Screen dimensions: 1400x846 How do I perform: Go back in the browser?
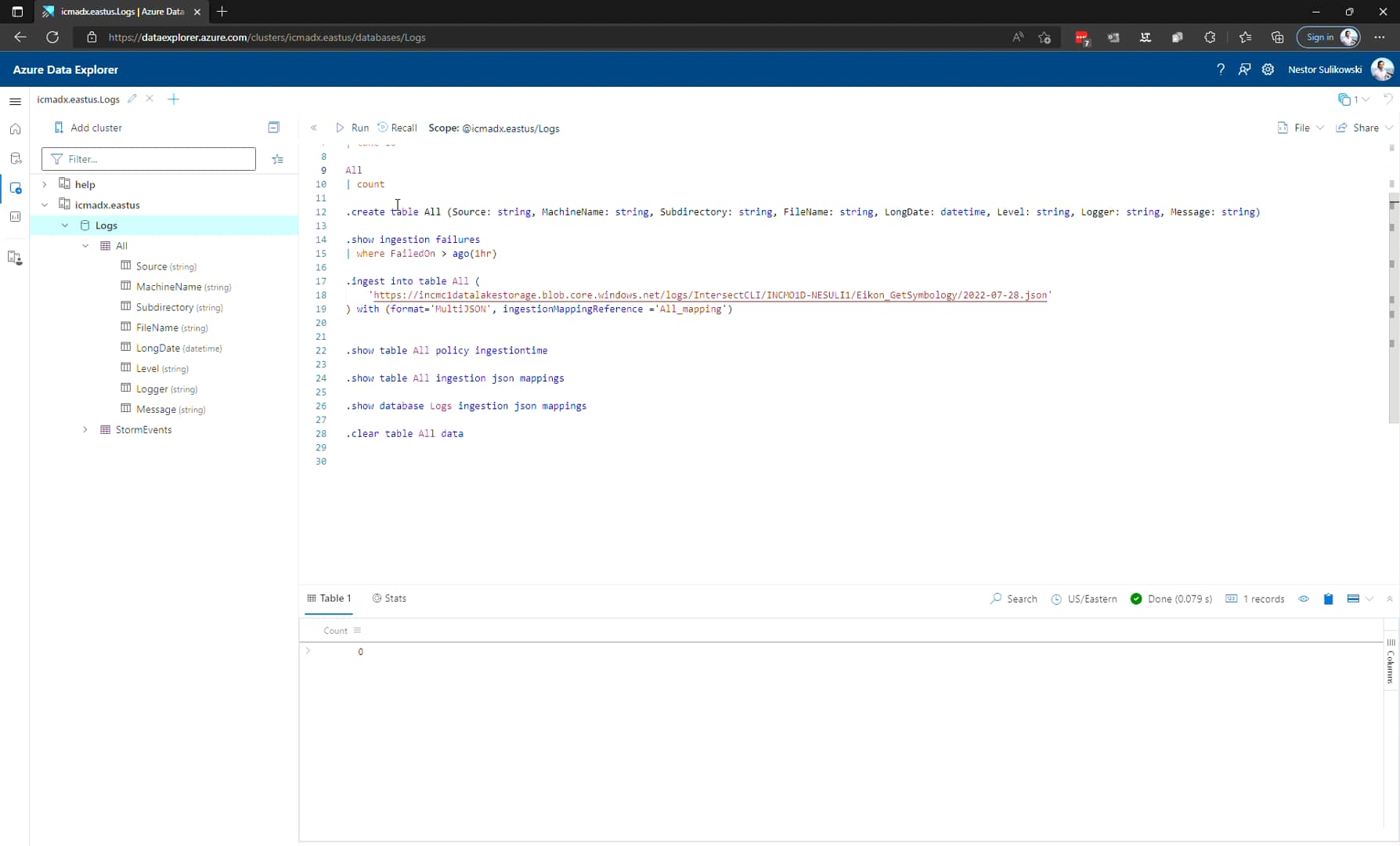point(20,37)
